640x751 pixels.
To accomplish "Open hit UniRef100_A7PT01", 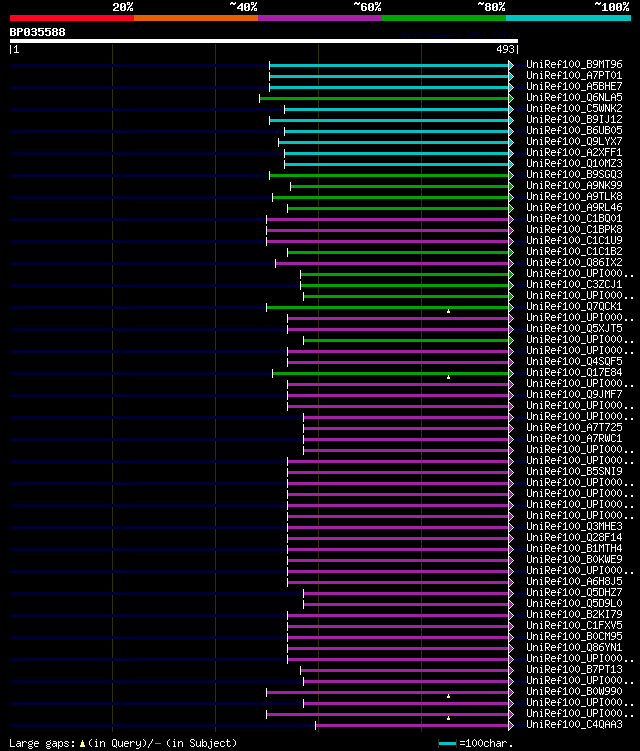I will click(x=574, y=76).
